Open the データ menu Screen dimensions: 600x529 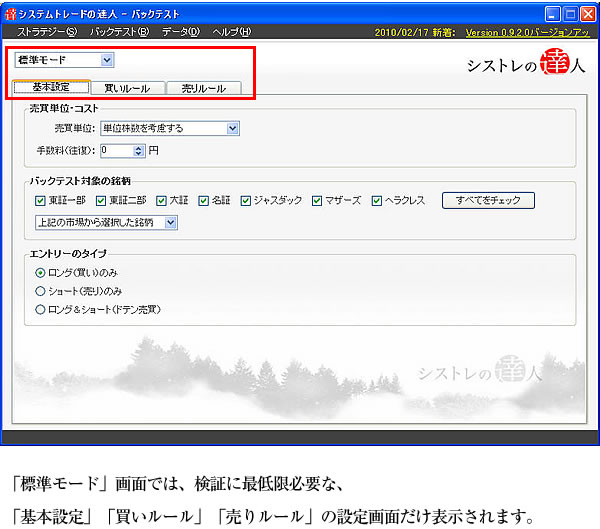[x=180, y=33]
